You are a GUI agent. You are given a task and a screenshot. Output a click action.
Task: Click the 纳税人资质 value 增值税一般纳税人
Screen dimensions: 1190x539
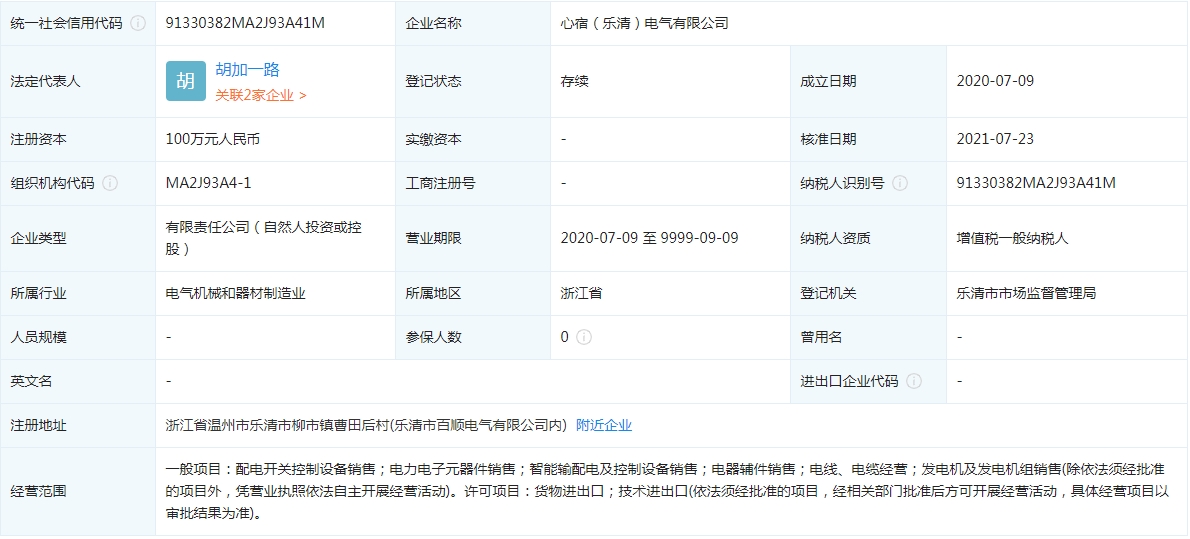coord(1012,238)
